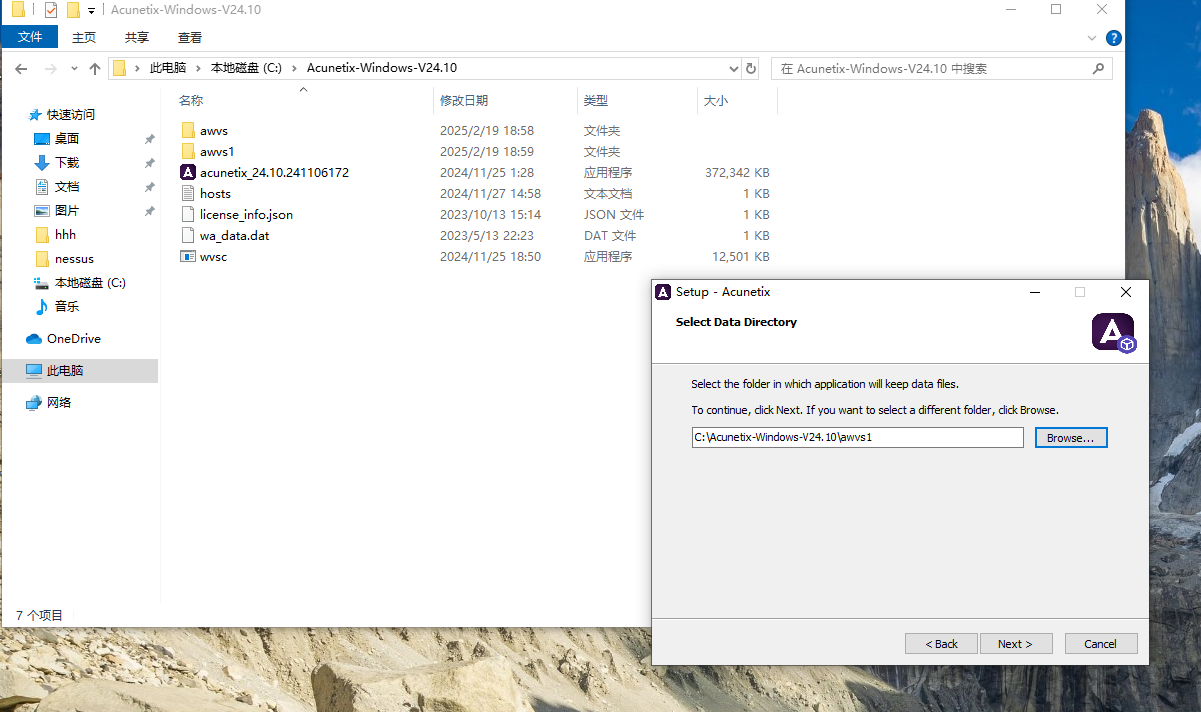The height and width of the screenshot is (712, 1201).
Task: Click size 12,501 KB cell
Action: pos(741,257)
